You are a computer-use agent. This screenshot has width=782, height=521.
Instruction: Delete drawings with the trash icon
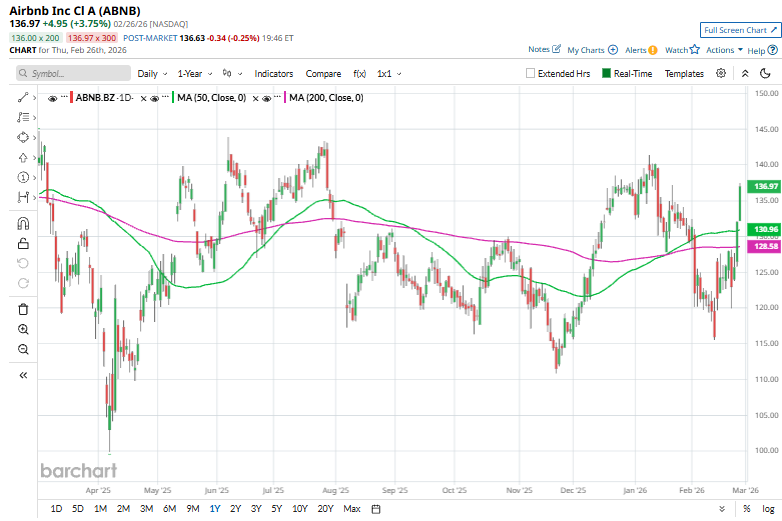pos(23,309)
